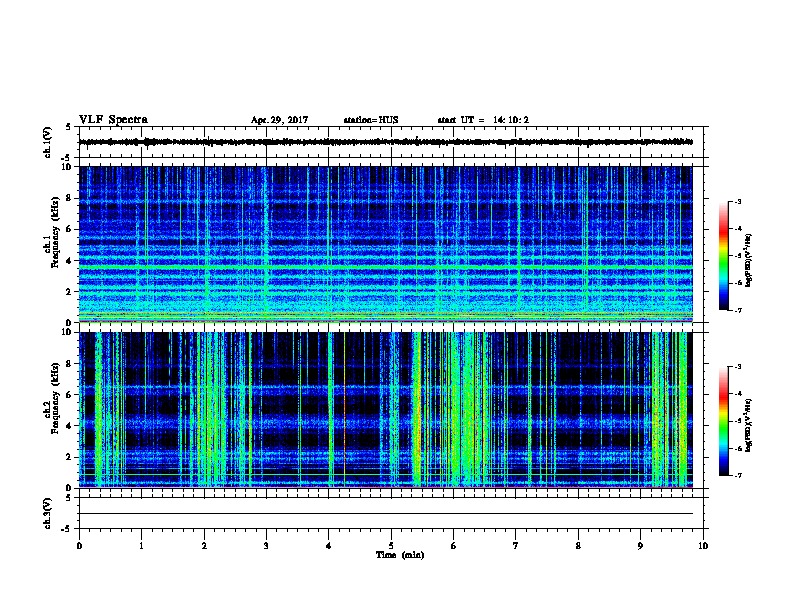
Task: Click the "ch.3(V)" axis label
Action: (x=48, y=513)
